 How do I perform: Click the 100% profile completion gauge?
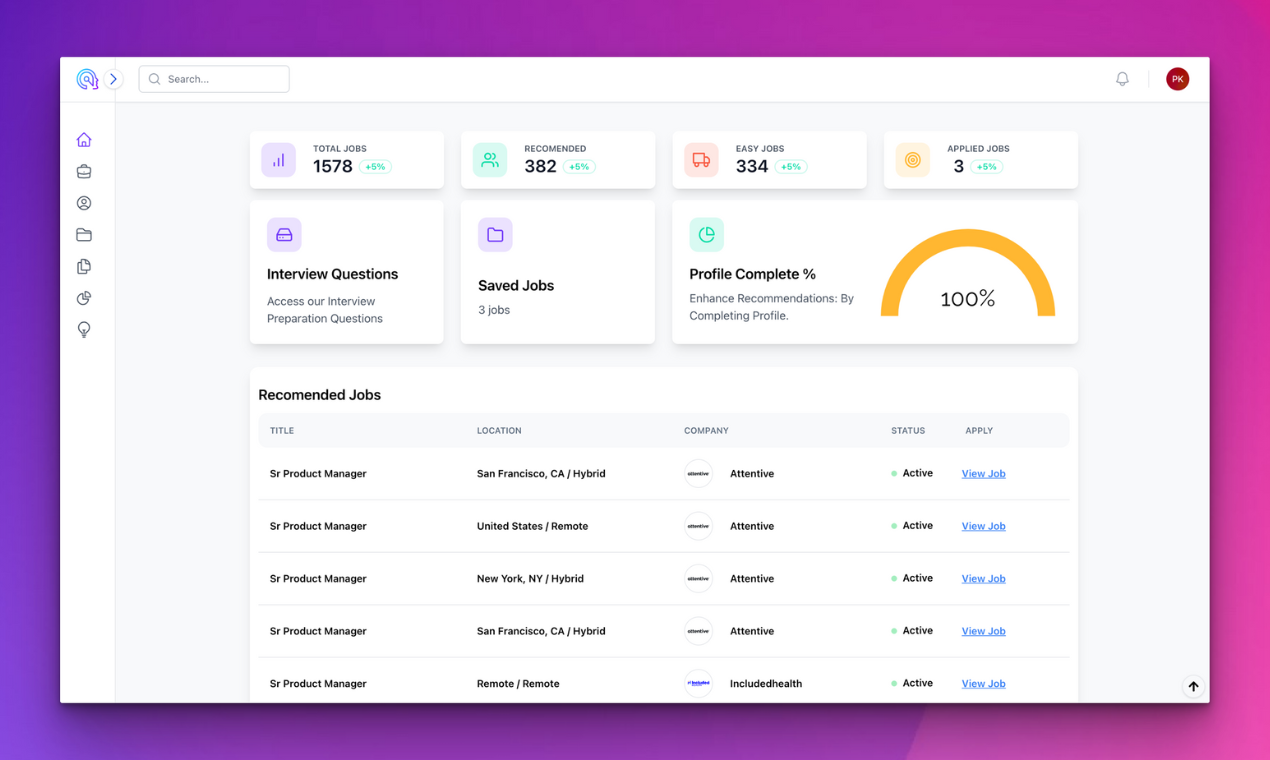(x=968, y=290)
